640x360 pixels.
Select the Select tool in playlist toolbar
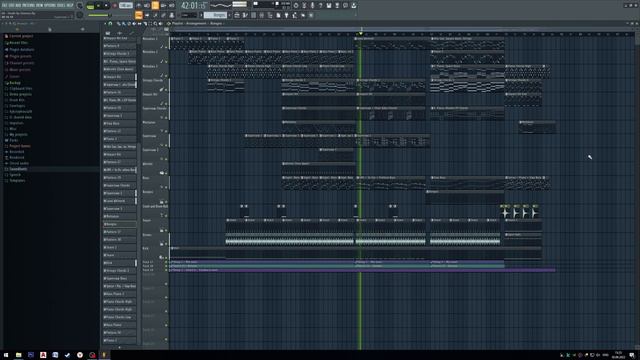(151, 24)
